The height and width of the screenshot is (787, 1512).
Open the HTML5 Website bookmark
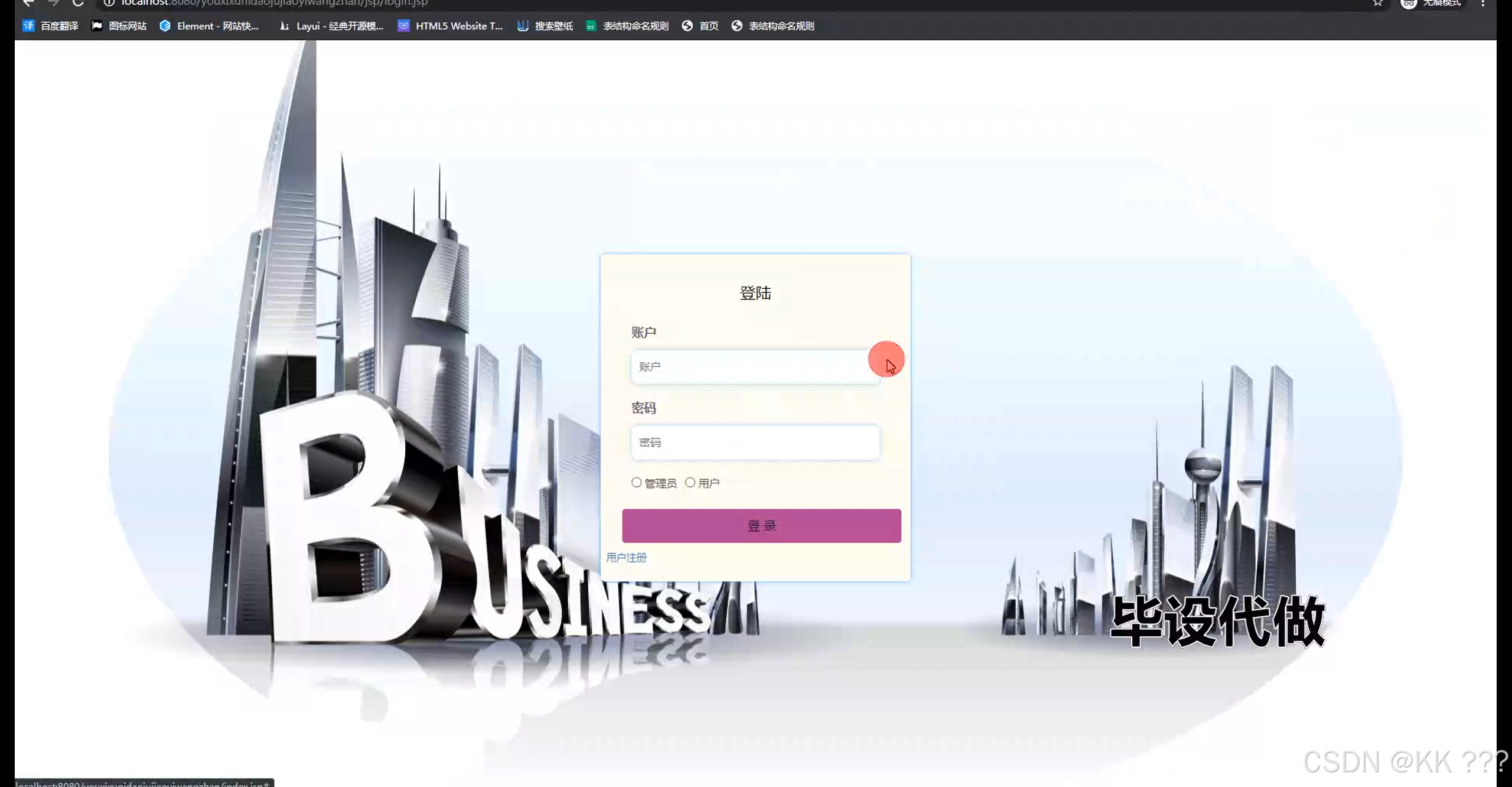[450, 26]
